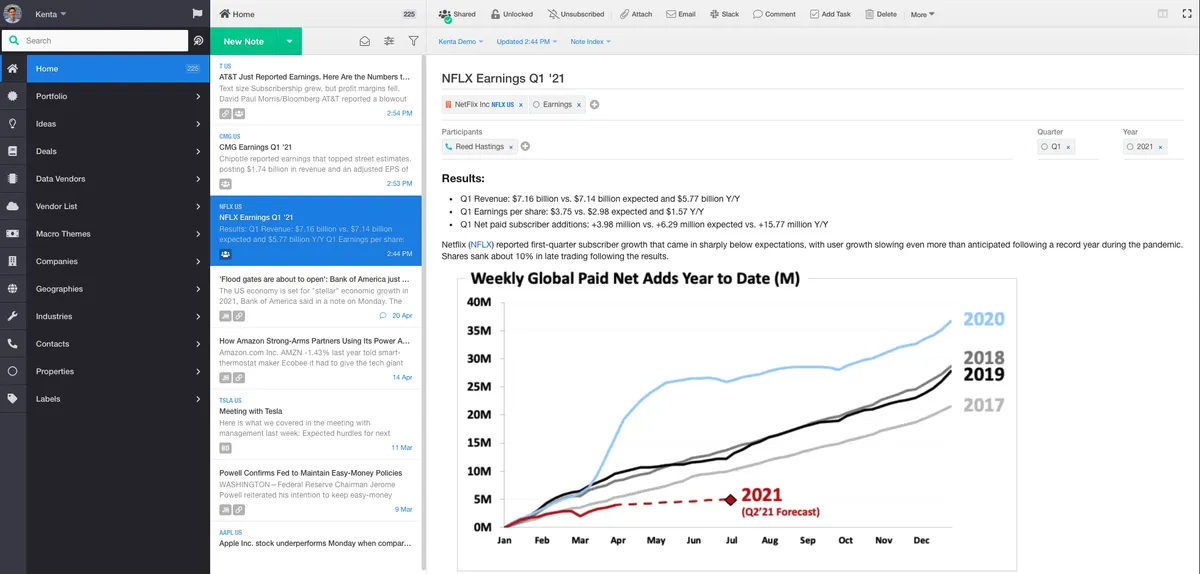Click the Add Task button
The height and width of the screenshot is (574, 1200).
[830, 14]
